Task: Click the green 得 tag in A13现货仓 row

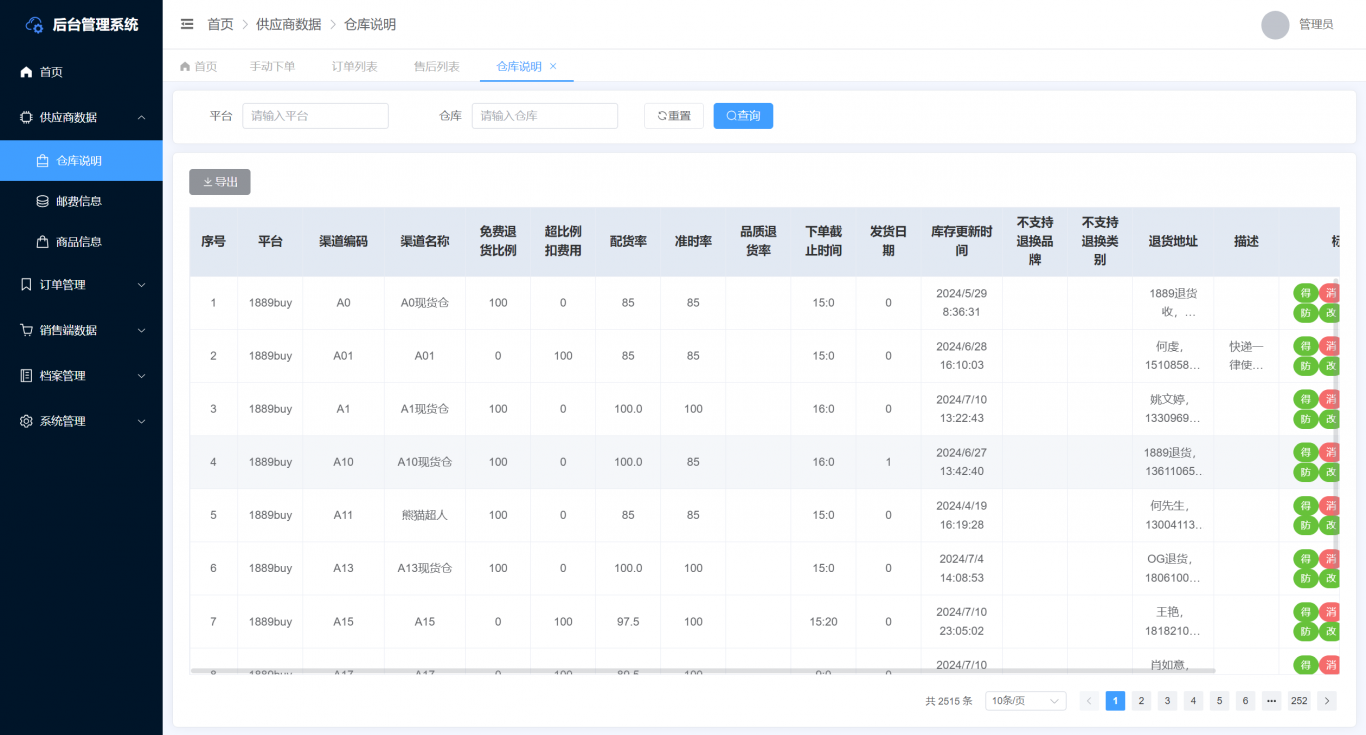Action: tap(1305, 558)
